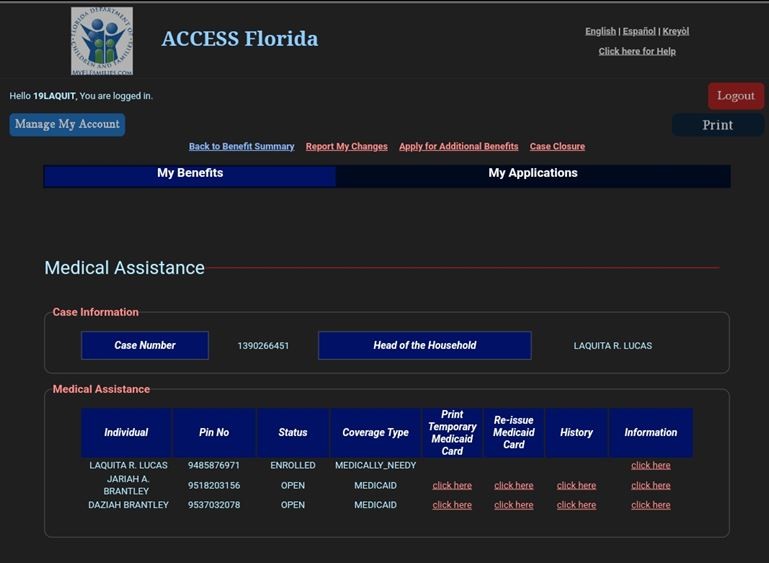Click pin number 9537032078

tap(214, 505)
